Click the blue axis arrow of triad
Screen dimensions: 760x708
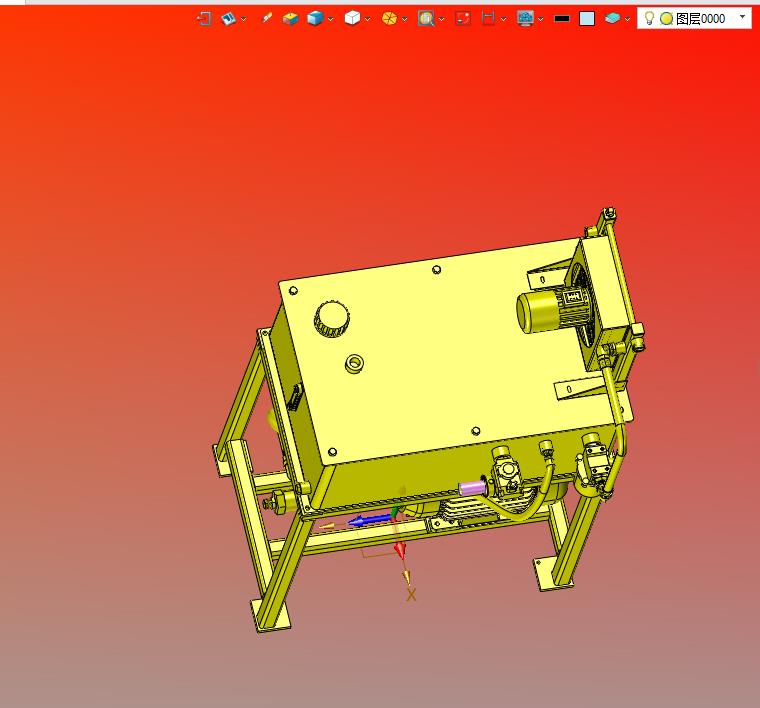(369, 521)
